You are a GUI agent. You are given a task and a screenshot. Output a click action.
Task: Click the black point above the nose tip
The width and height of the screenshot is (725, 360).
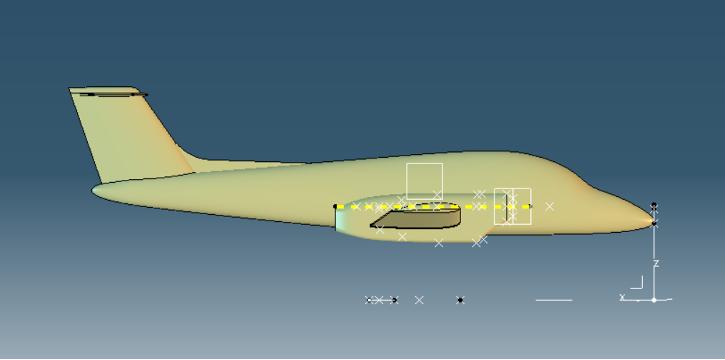654,205
